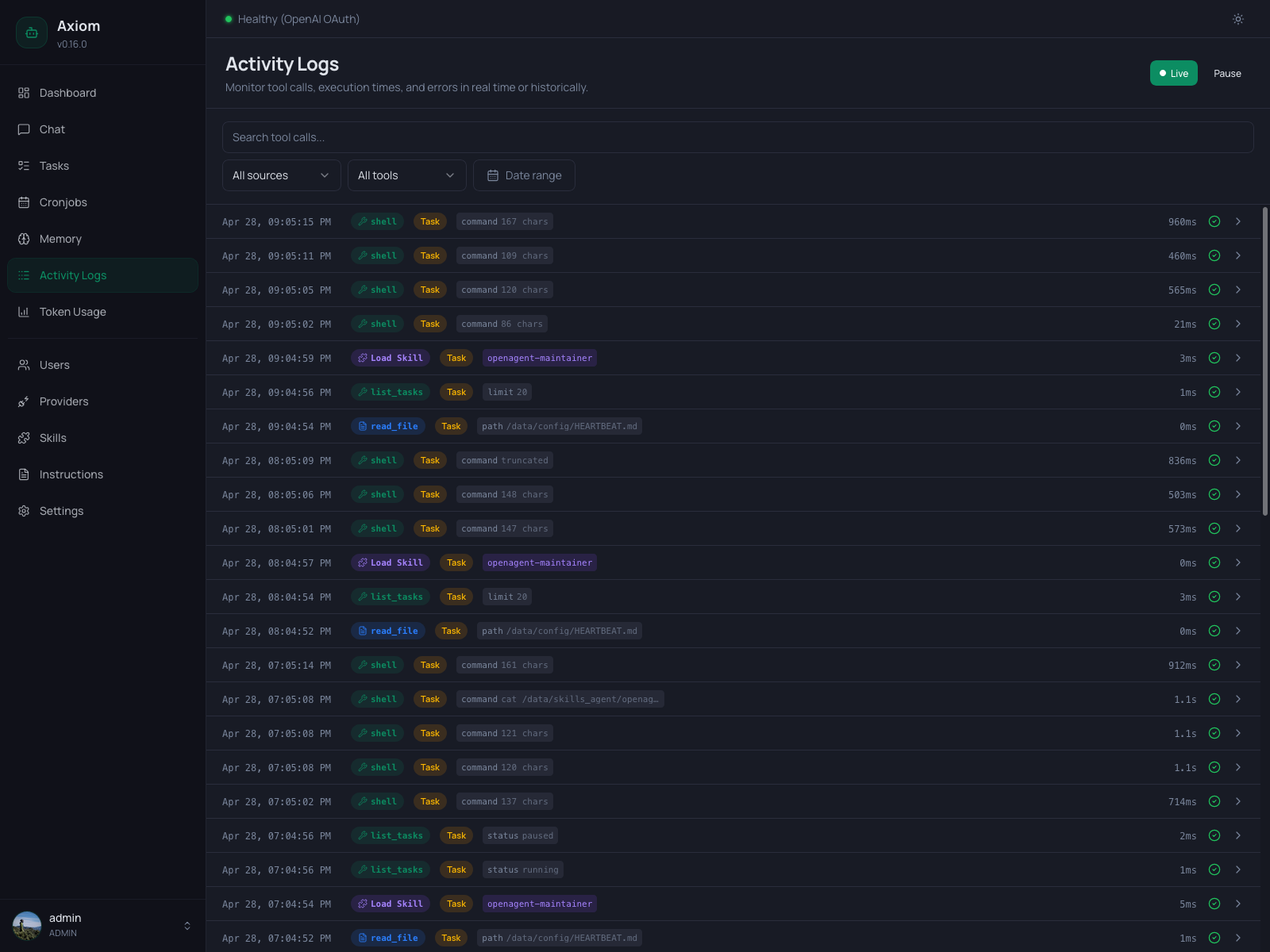Click the Search tool calls input field
Viewport: 1270px width, 952px height.
click(x=738, y=137)
